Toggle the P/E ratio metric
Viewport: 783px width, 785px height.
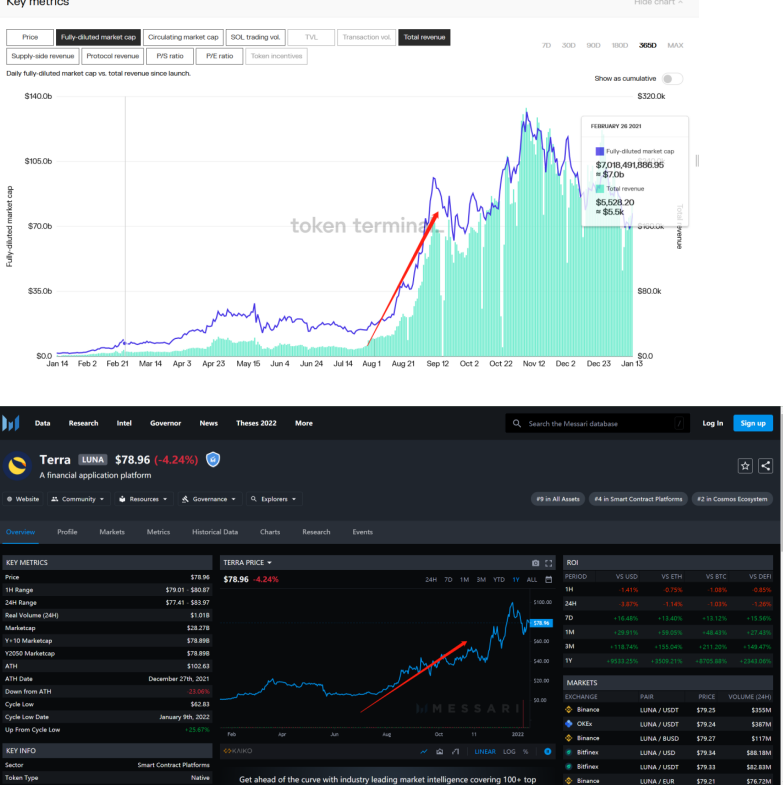pyautogui.click(x=219, y=56)
